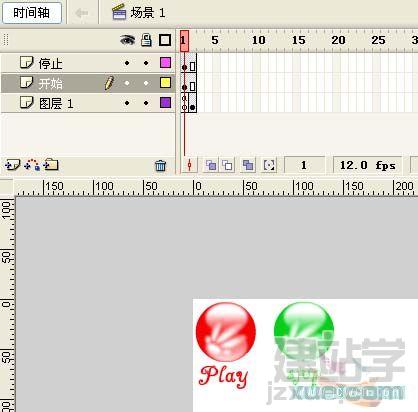Click the eye icon for all layers
418x412 pixels.
pyautogui.click(x=127, y=40)
